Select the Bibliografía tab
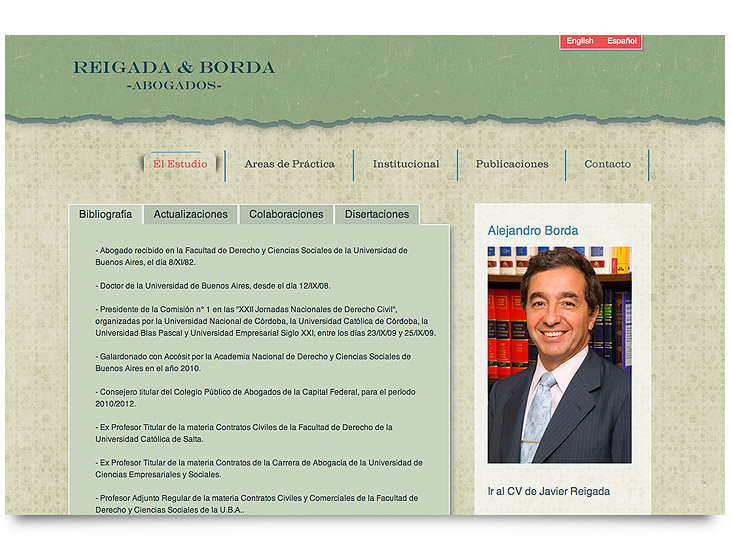The width and height of the screenshot is (732, 537). (x=106, y=214)
